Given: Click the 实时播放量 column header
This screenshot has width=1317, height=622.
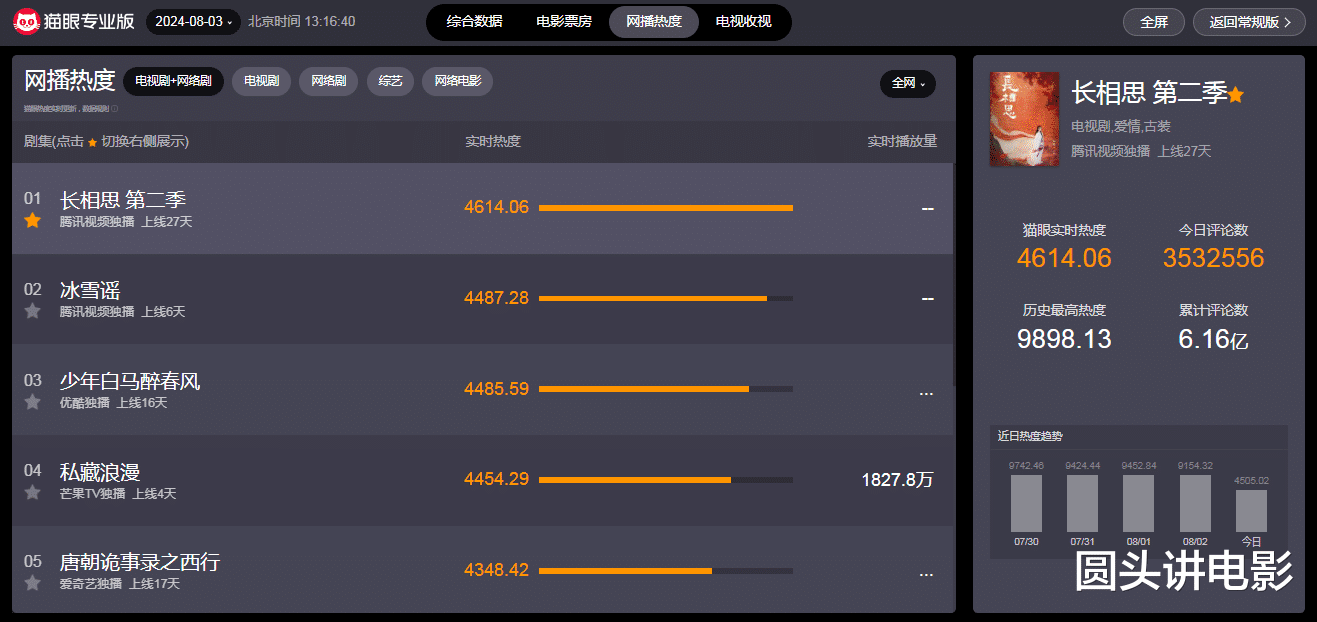Looking at the screenshot, I should pos(902,142).
